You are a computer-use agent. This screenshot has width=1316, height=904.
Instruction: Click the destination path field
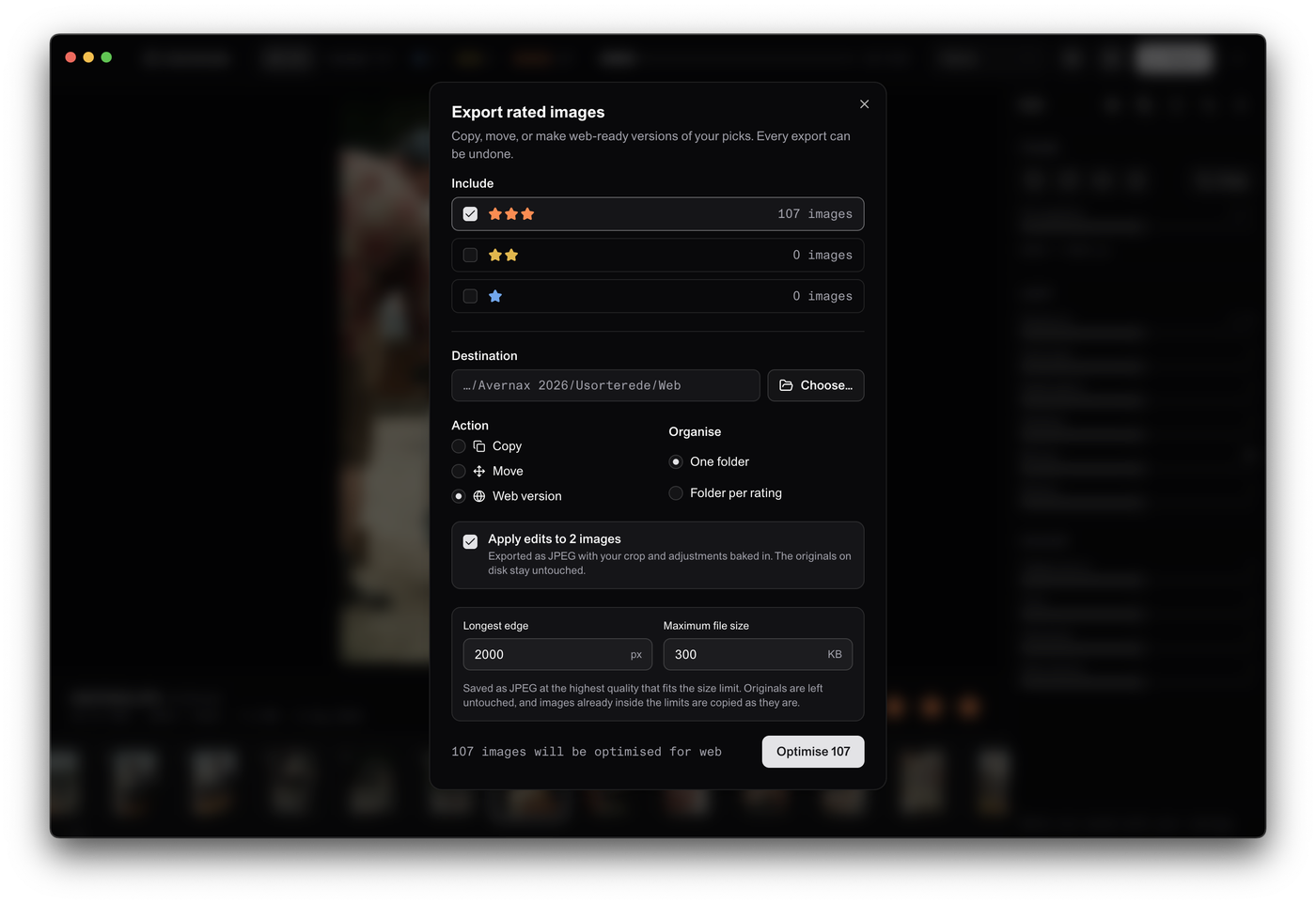[605, 385]
